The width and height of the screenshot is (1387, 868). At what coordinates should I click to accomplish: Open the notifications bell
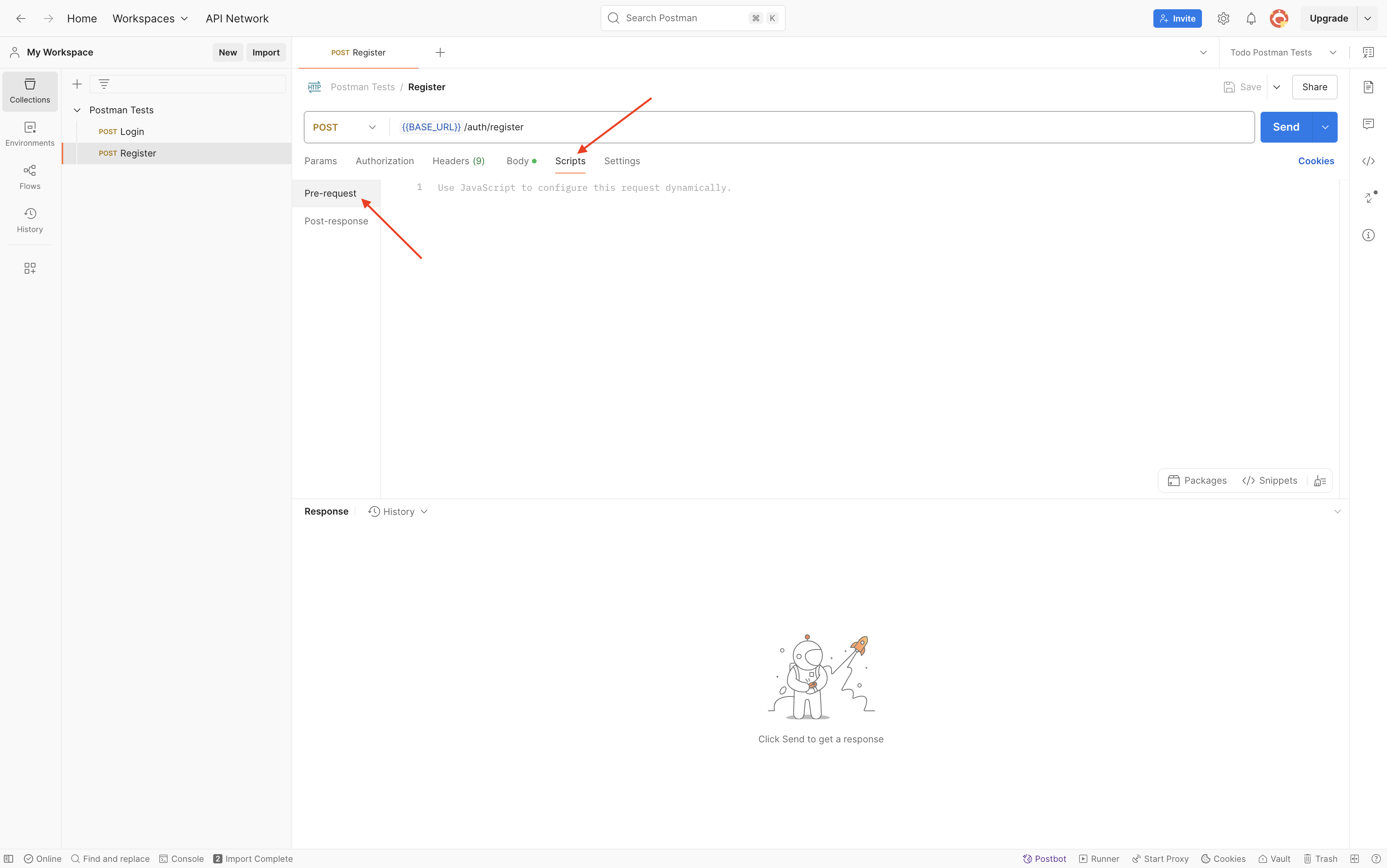pos(1251,19)
